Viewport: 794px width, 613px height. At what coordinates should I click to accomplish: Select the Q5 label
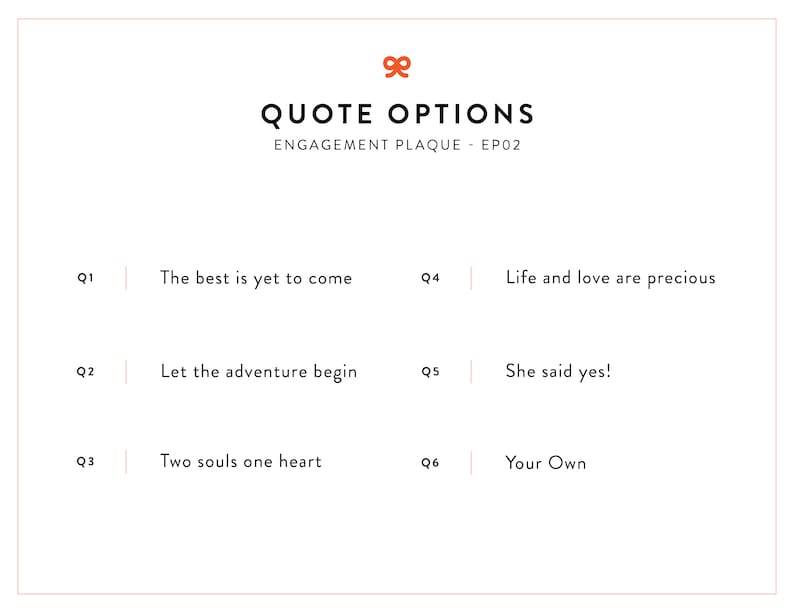pyautogui.click(x=430, y=372)
